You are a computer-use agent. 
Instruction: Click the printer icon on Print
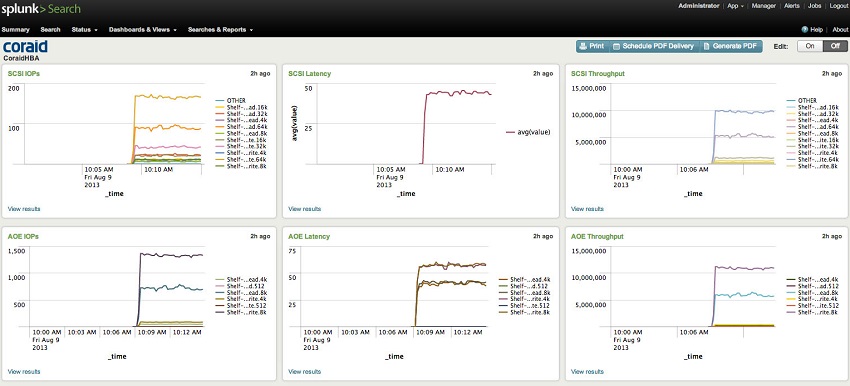[x=583, y=47]
